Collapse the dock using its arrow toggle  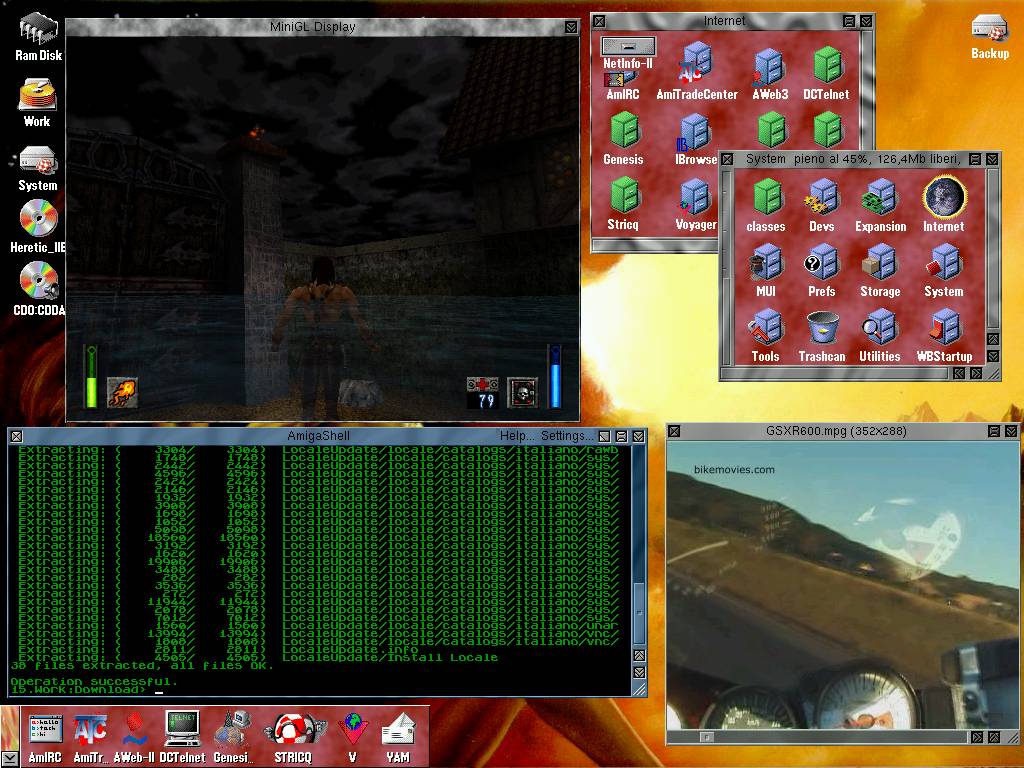pos(10,758)
